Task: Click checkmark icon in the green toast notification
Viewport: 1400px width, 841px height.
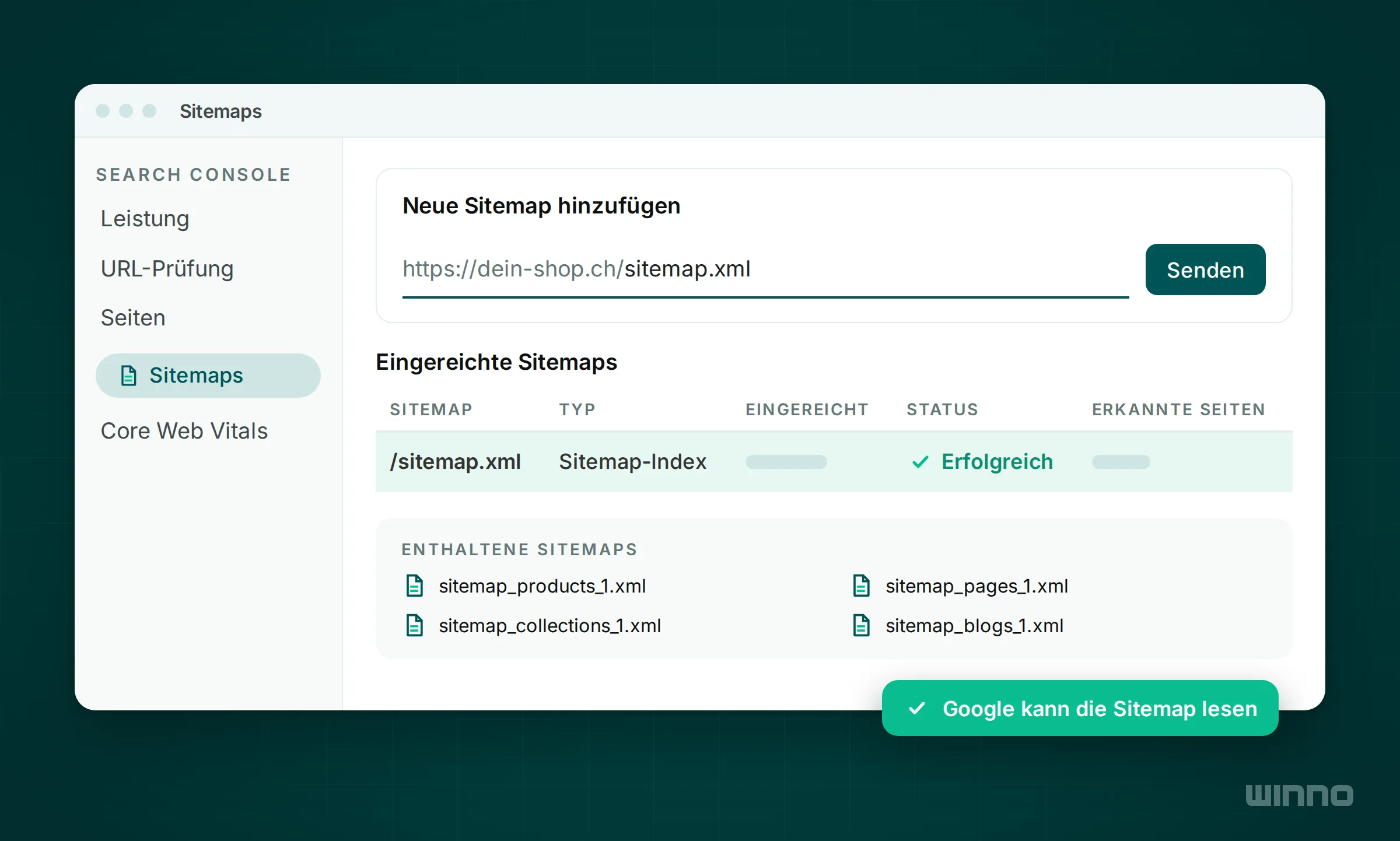Action: [x=917, y=708]
